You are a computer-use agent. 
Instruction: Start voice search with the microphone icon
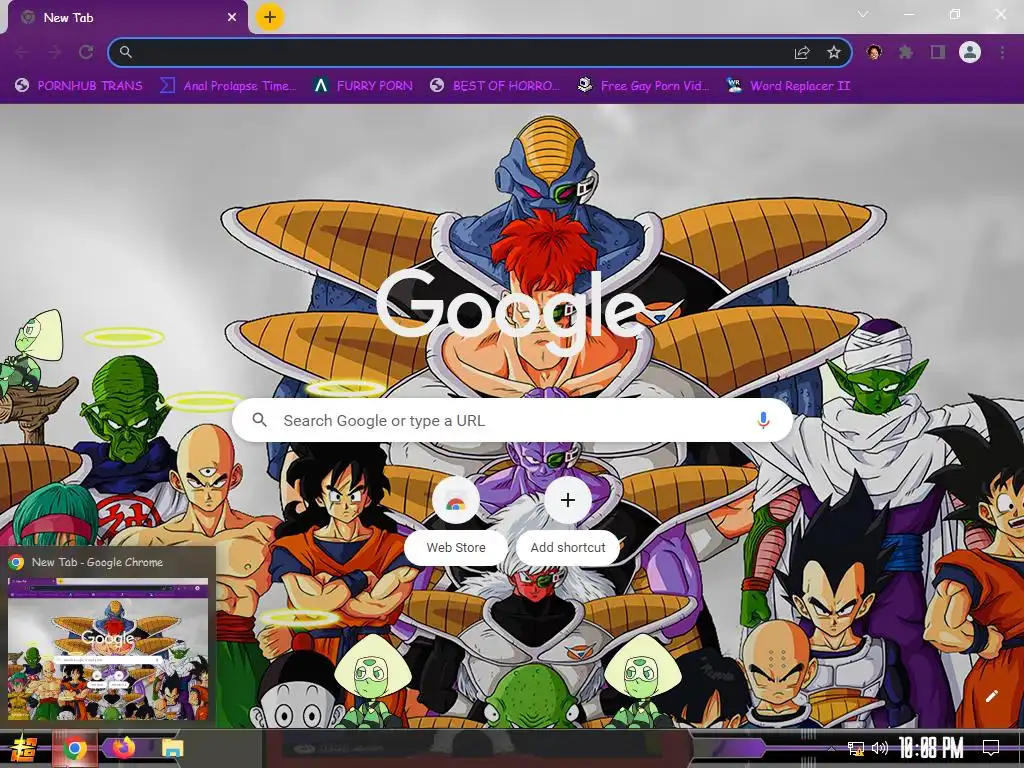(763, 421)
